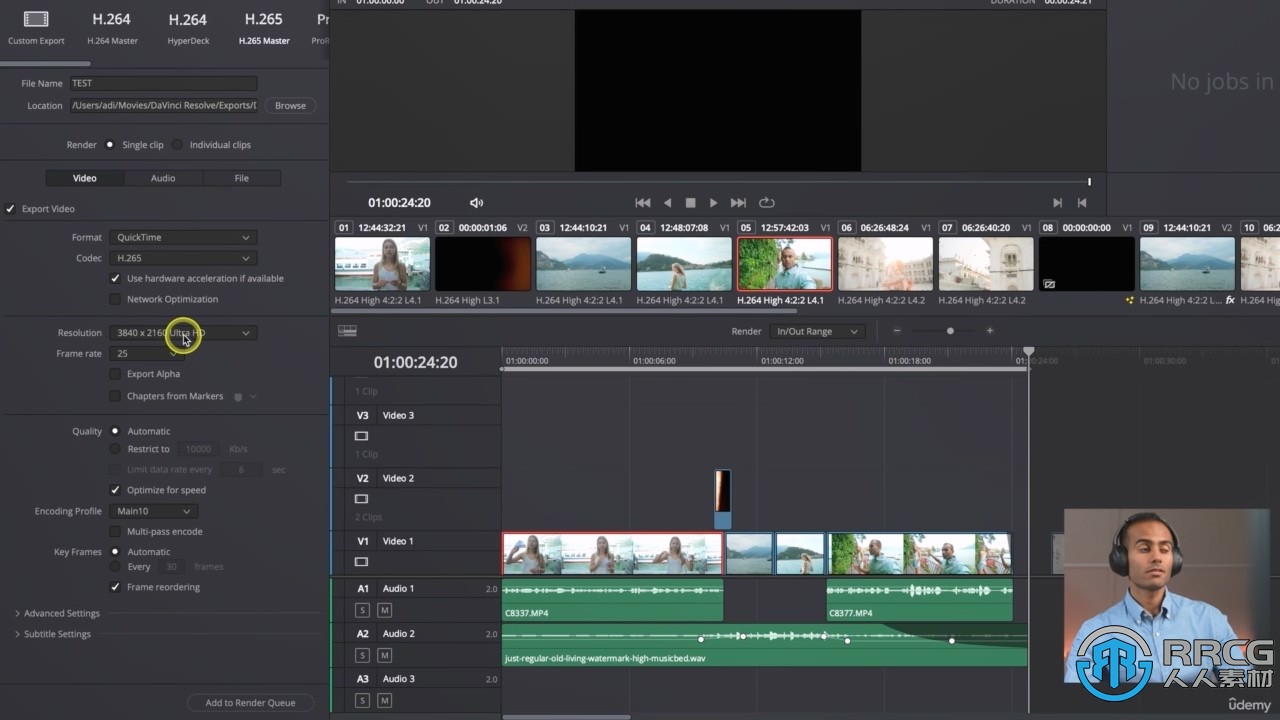Mute the Audio 3 track
Screen dimensions: 1280x720
click(x=384, y=700)
